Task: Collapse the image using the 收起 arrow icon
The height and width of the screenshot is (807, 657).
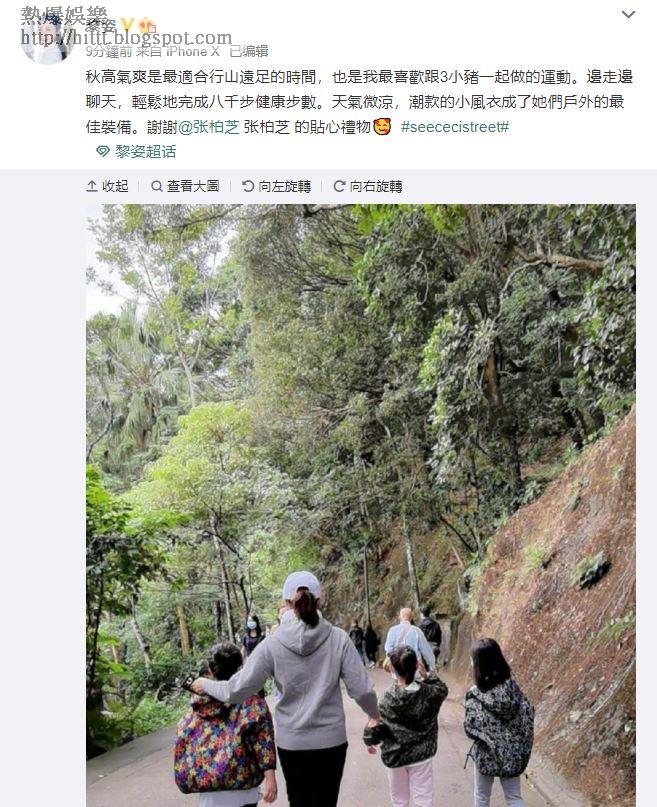Action: click(x=92, y=186)
